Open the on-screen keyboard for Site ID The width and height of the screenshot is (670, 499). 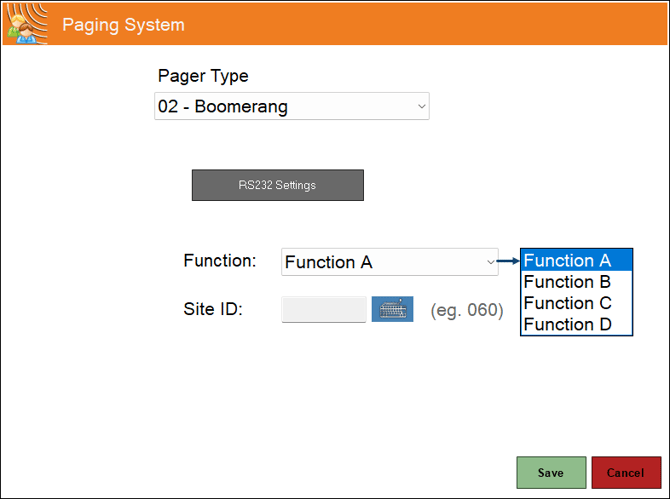[392, 309]
